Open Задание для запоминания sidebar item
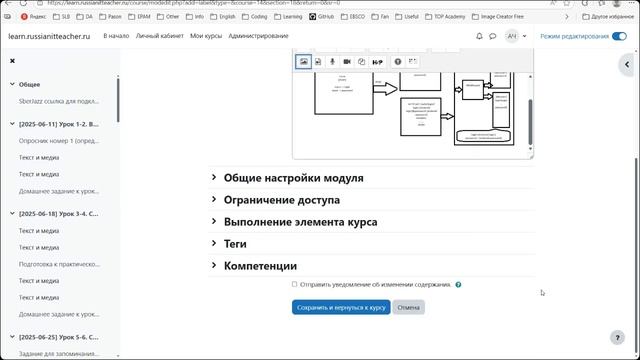This screenshot has width=640, height=360. pos(59,353)
